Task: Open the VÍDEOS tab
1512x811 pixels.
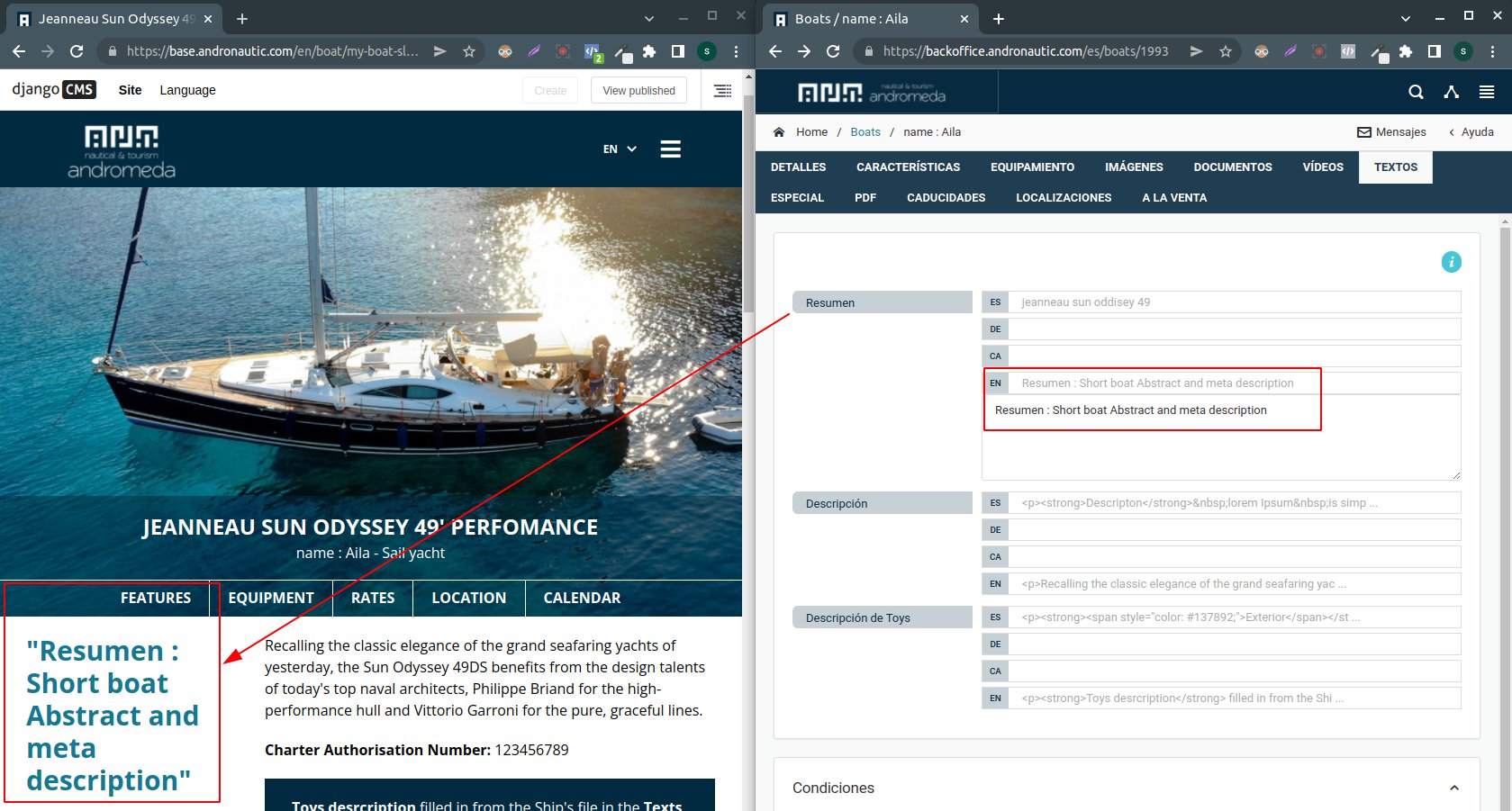Action: 1323,167
